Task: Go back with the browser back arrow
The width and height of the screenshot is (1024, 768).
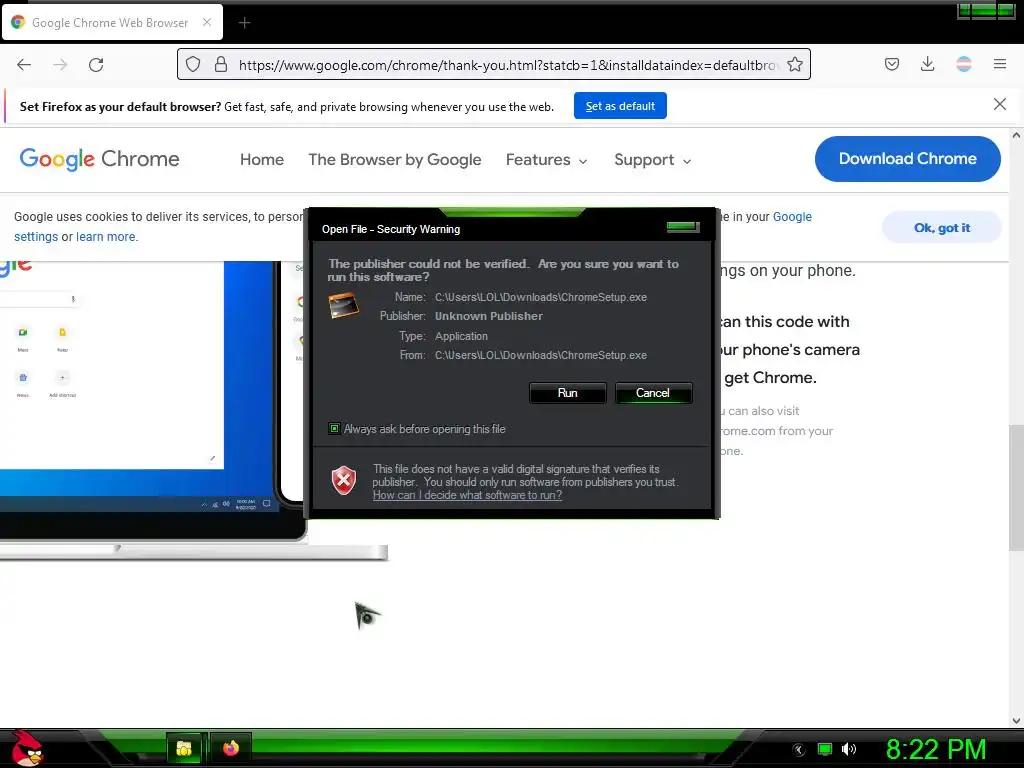Action: point(24,65)
